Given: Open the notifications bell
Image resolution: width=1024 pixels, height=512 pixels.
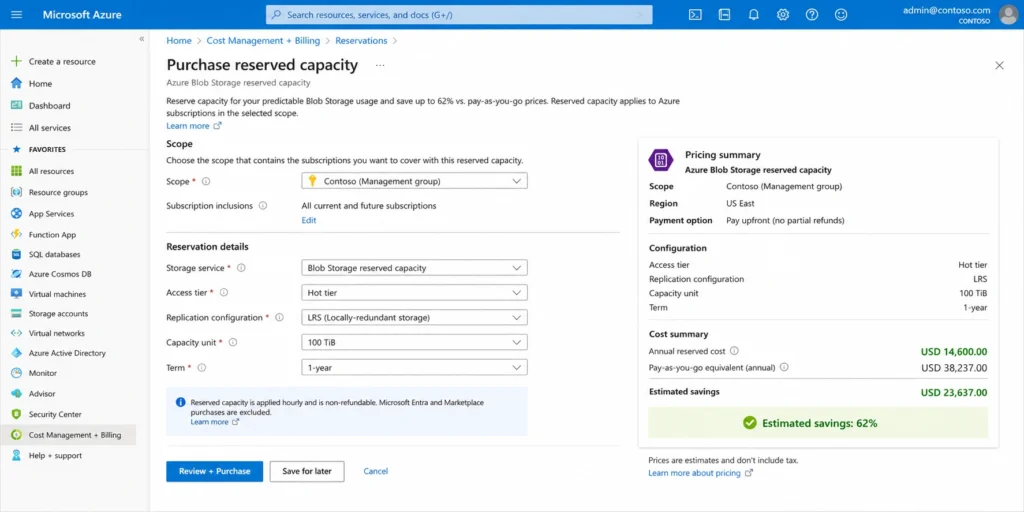Looking at the screenshot, I should click(x=754, y=14).
